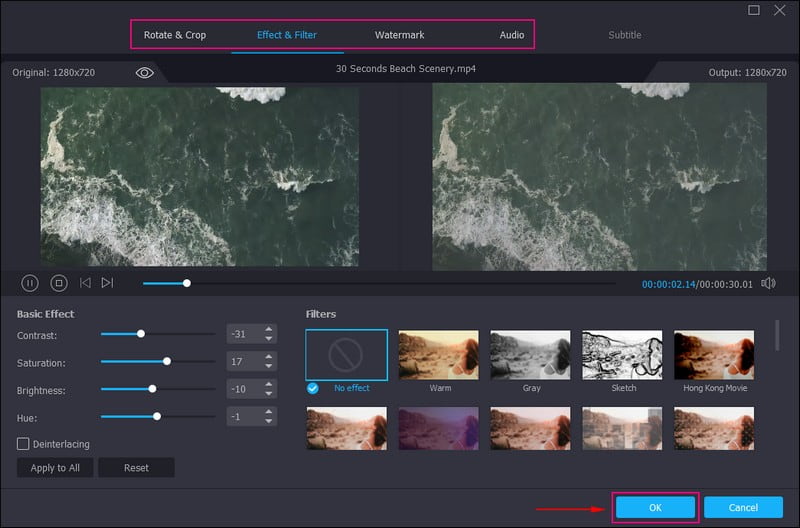This screenshot has height=528, width=800.
Task: Click the filters list scrollbar
Action: tap(778, 335)
